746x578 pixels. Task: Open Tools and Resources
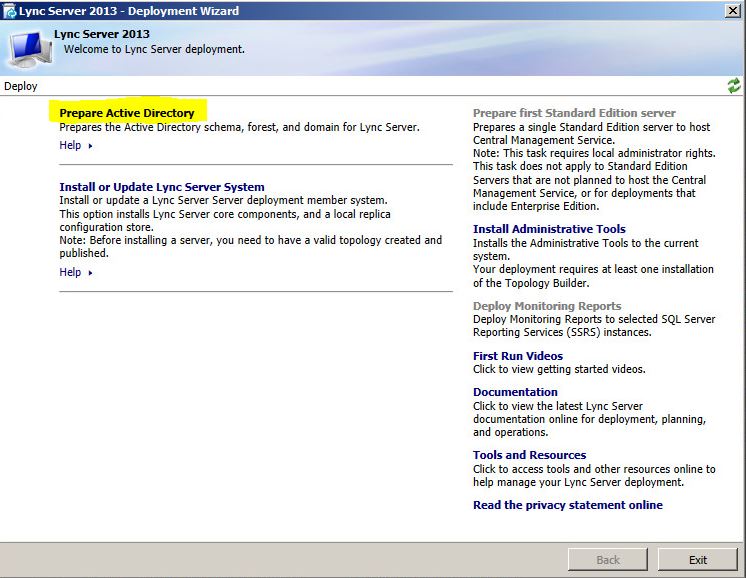pyautogui.click(x=530, y=455)
